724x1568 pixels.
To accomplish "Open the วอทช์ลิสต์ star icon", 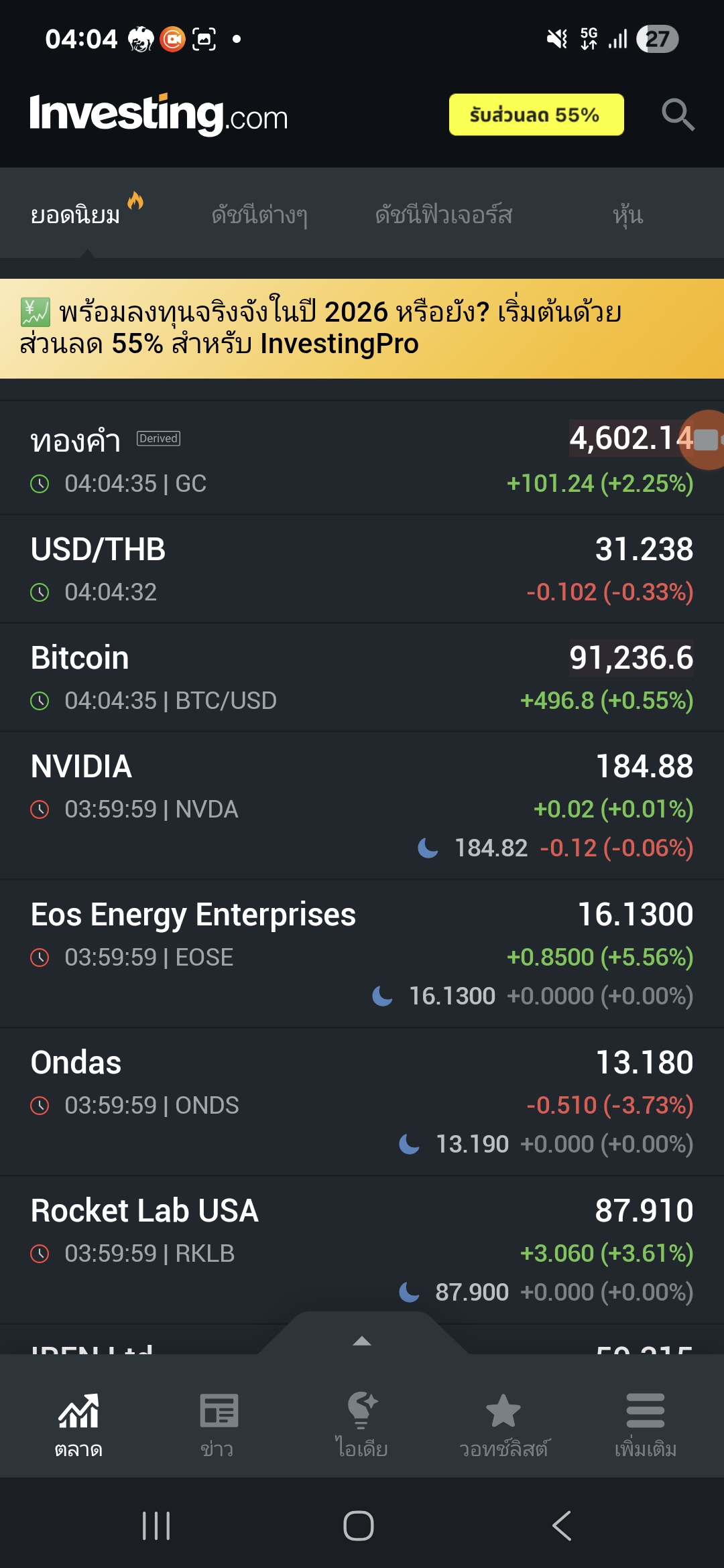I will click(x=503, y=1411).
